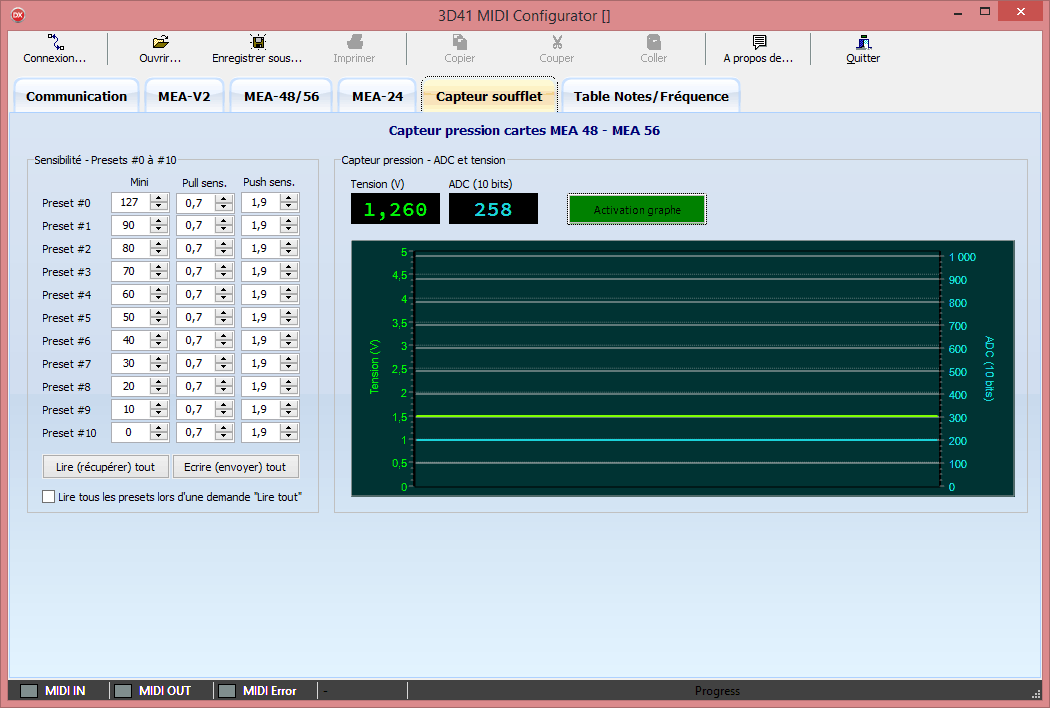Click the ADC display reading 258
Image resolution: width=1050 pixels, height=708 pixels.
pos(493,209)
